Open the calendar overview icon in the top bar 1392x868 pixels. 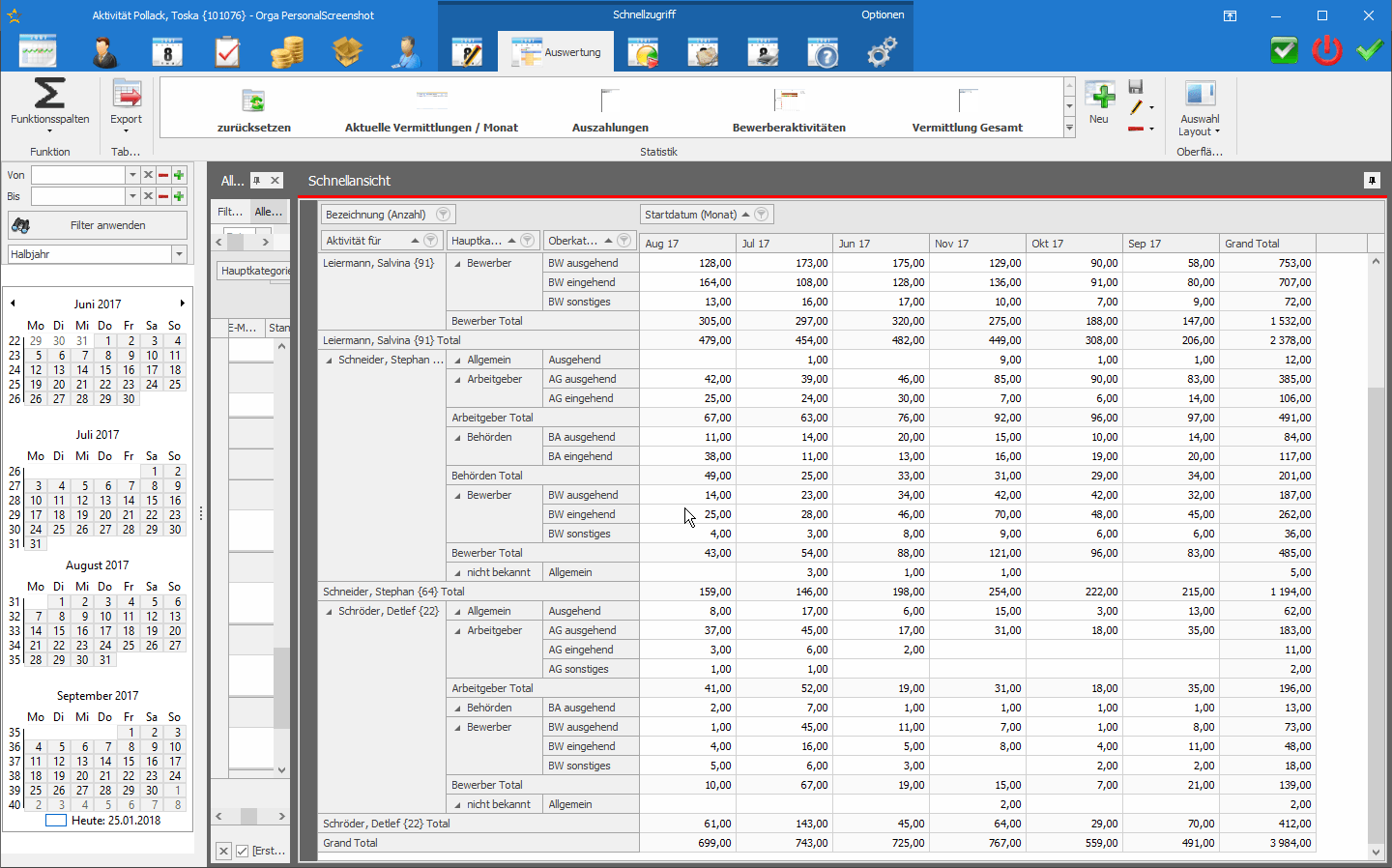click(x=38, y=51)
